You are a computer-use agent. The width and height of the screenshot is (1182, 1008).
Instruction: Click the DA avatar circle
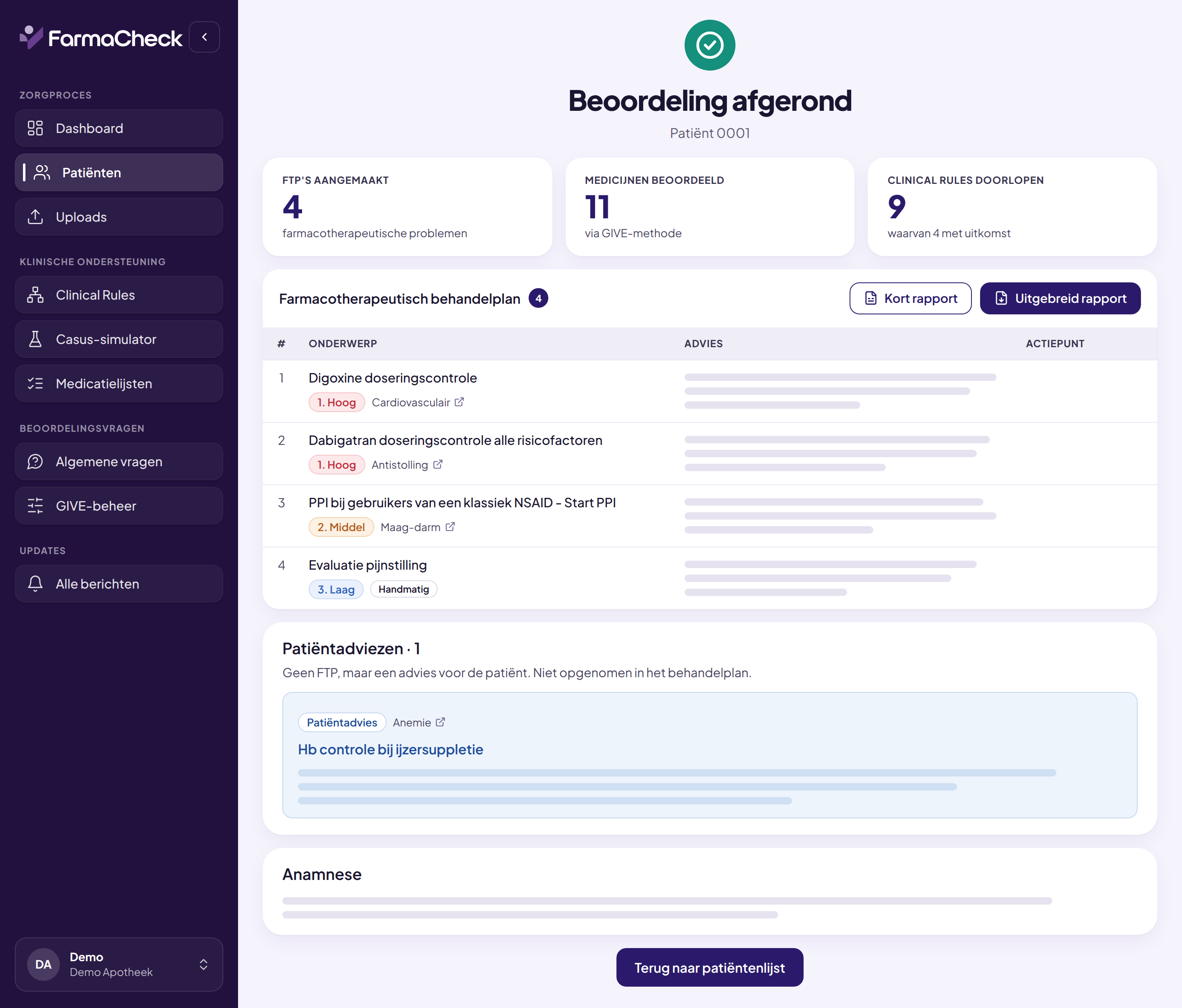[x=44, y=964]
